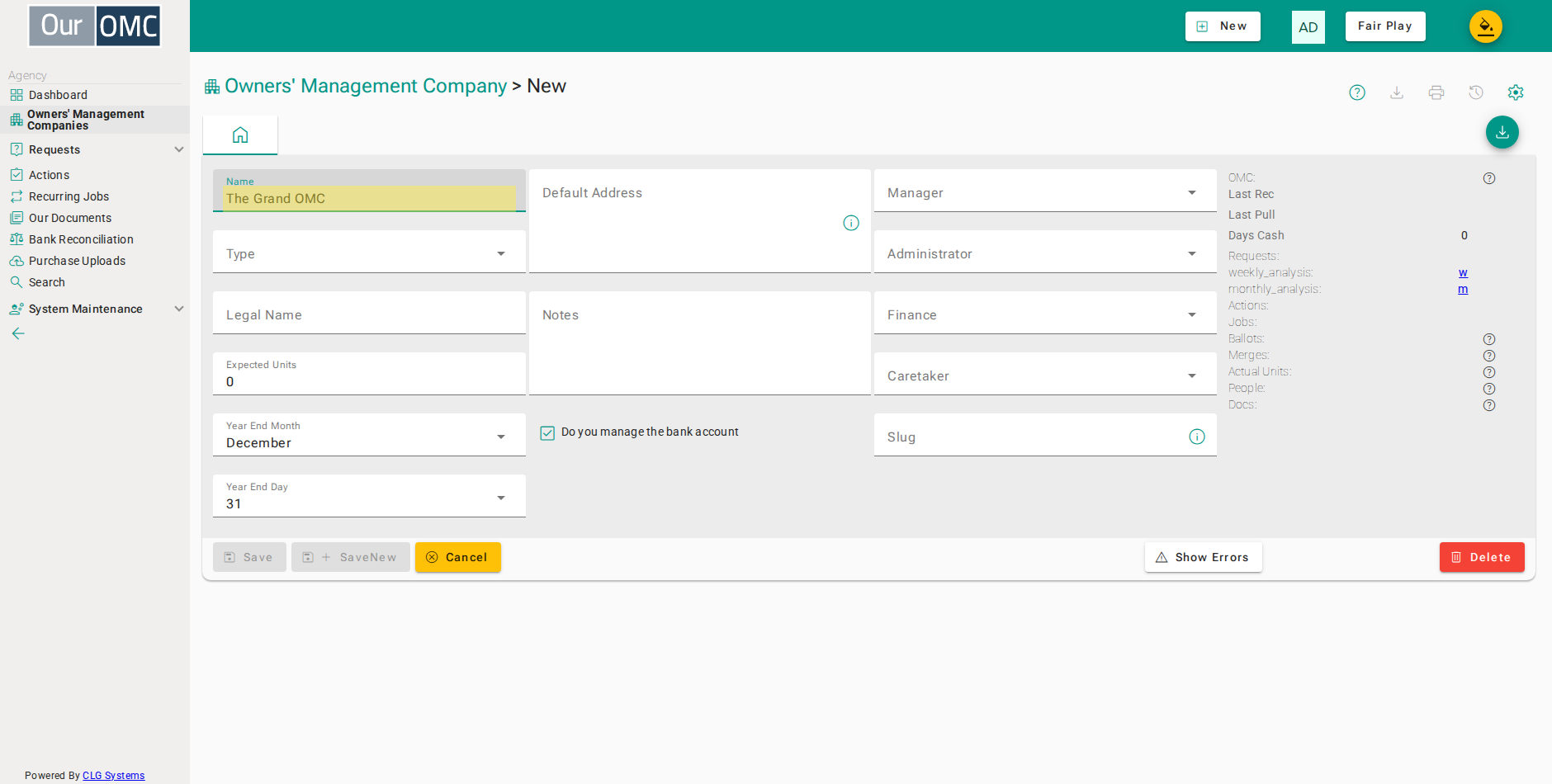The width and height of the screenshot is (1552, 784).
Task: Open the Year End Day dropdown
Action: pos(369,496)
